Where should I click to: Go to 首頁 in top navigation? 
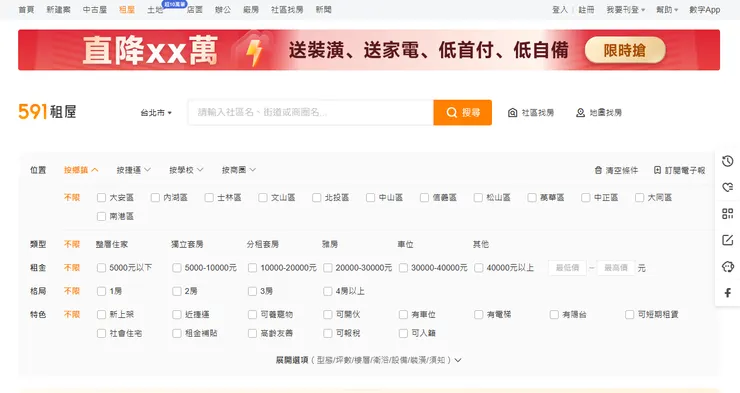tap(26, 9)
